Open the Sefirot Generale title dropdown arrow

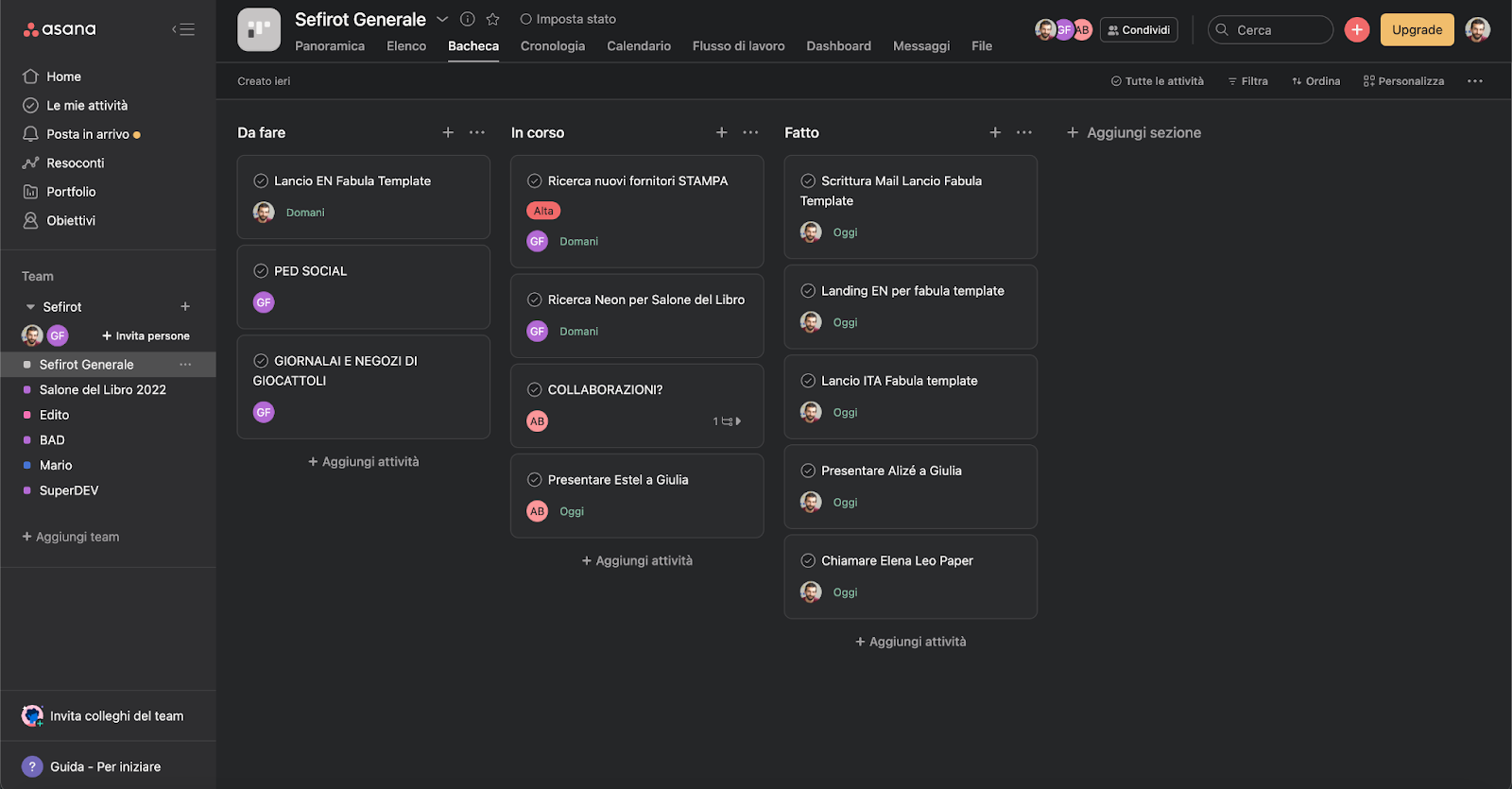click(442, 19)
